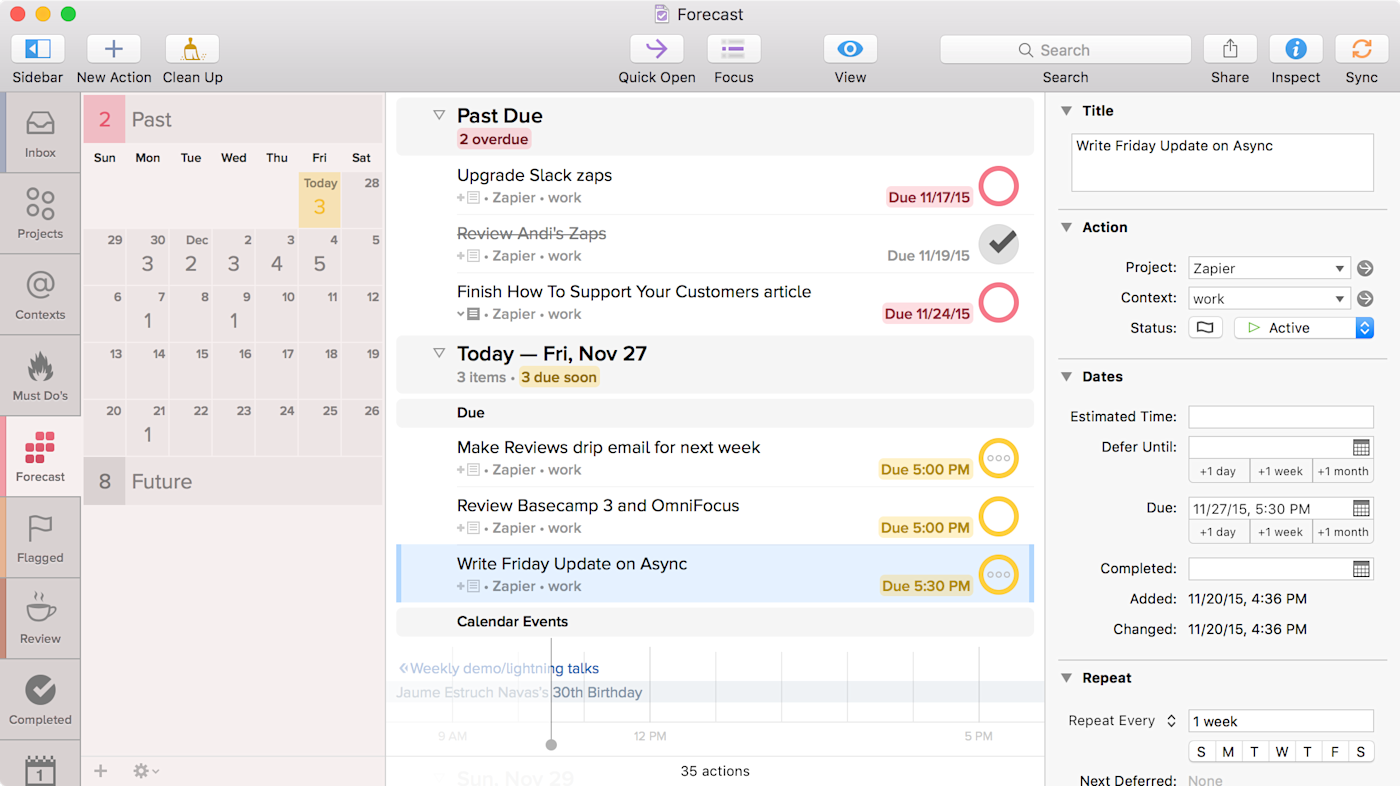Open Weekly demo/lightning talks calendar event
This screenshot has height=786, width=1400.
point(499,669)
